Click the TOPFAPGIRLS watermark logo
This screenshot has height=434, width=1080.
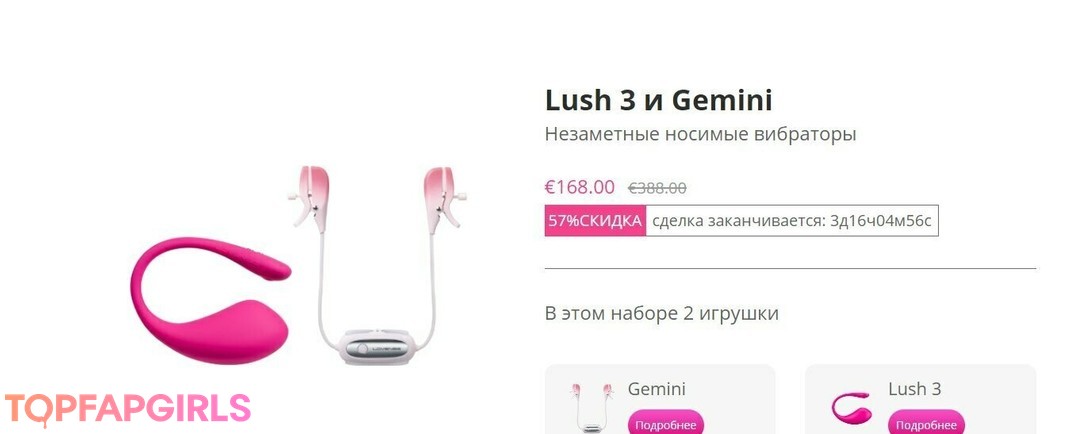[127, 409]
